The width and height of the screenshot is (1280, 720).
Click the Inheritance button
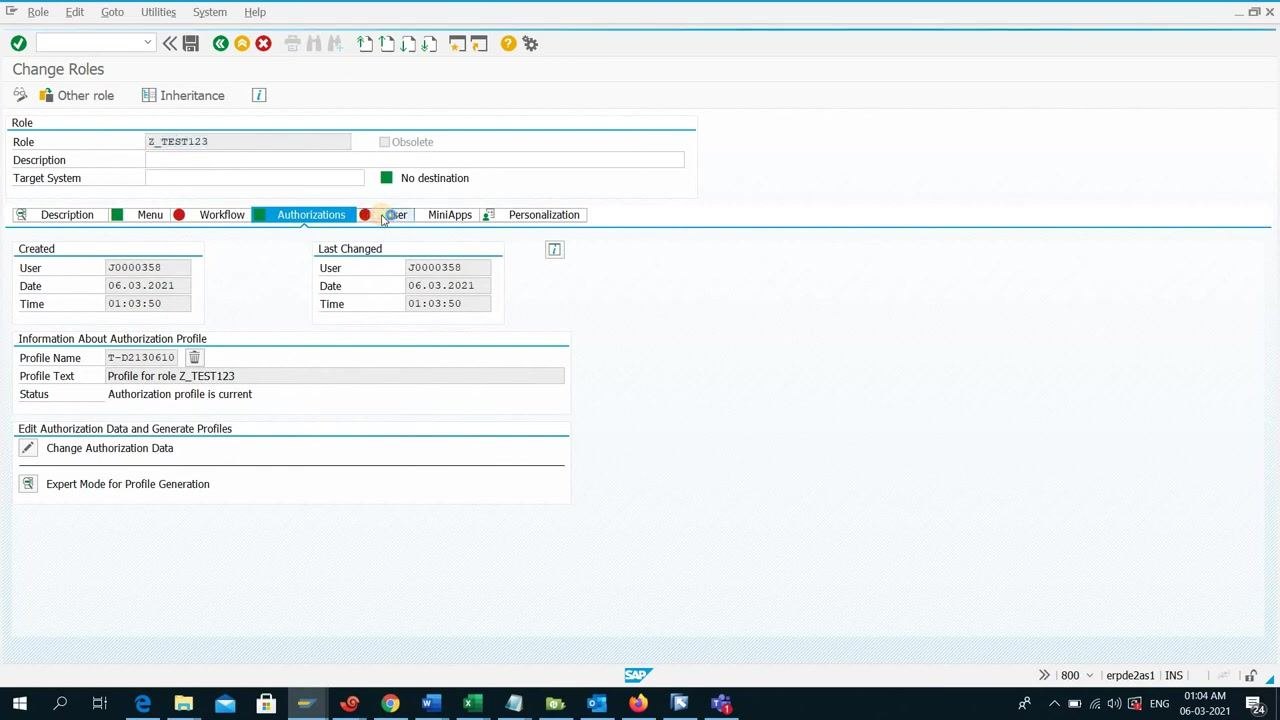[x=183, y=95]
